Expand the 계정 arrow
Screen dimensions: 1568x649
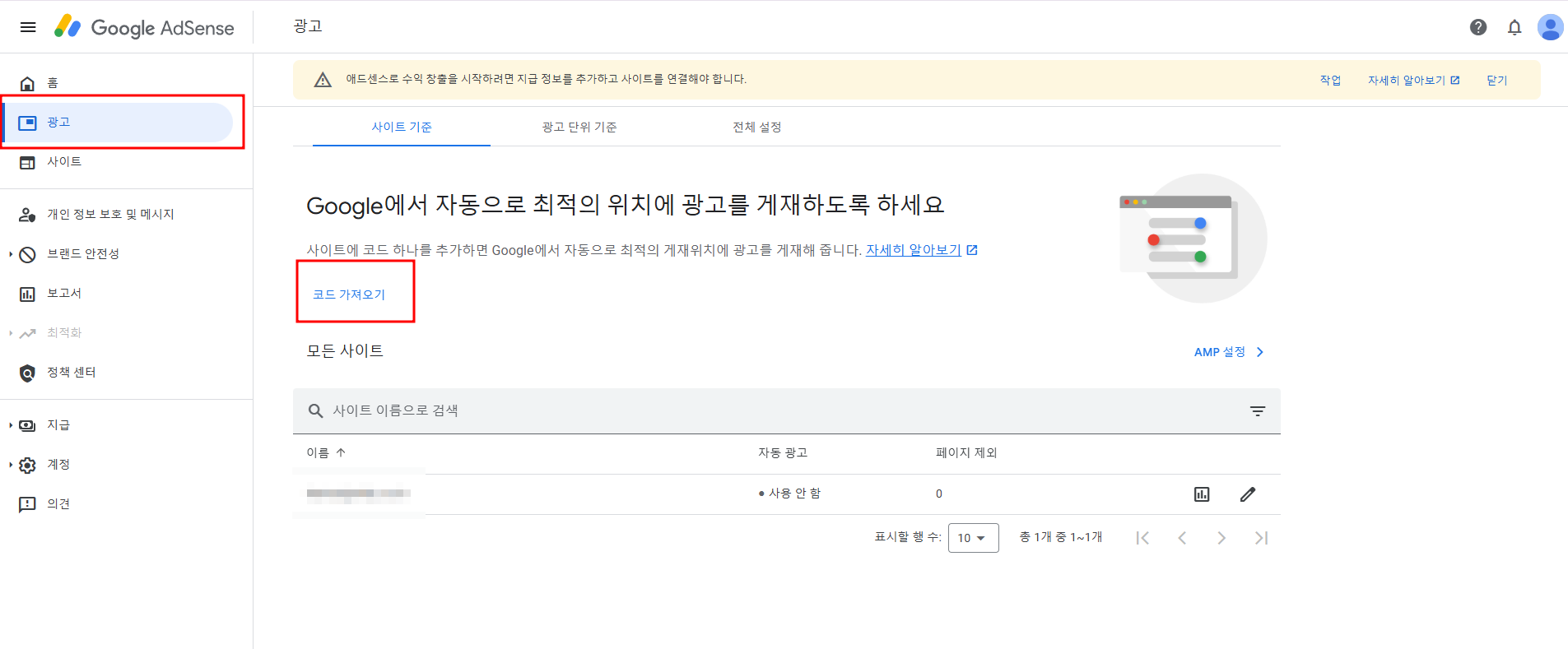pos(11,465)
